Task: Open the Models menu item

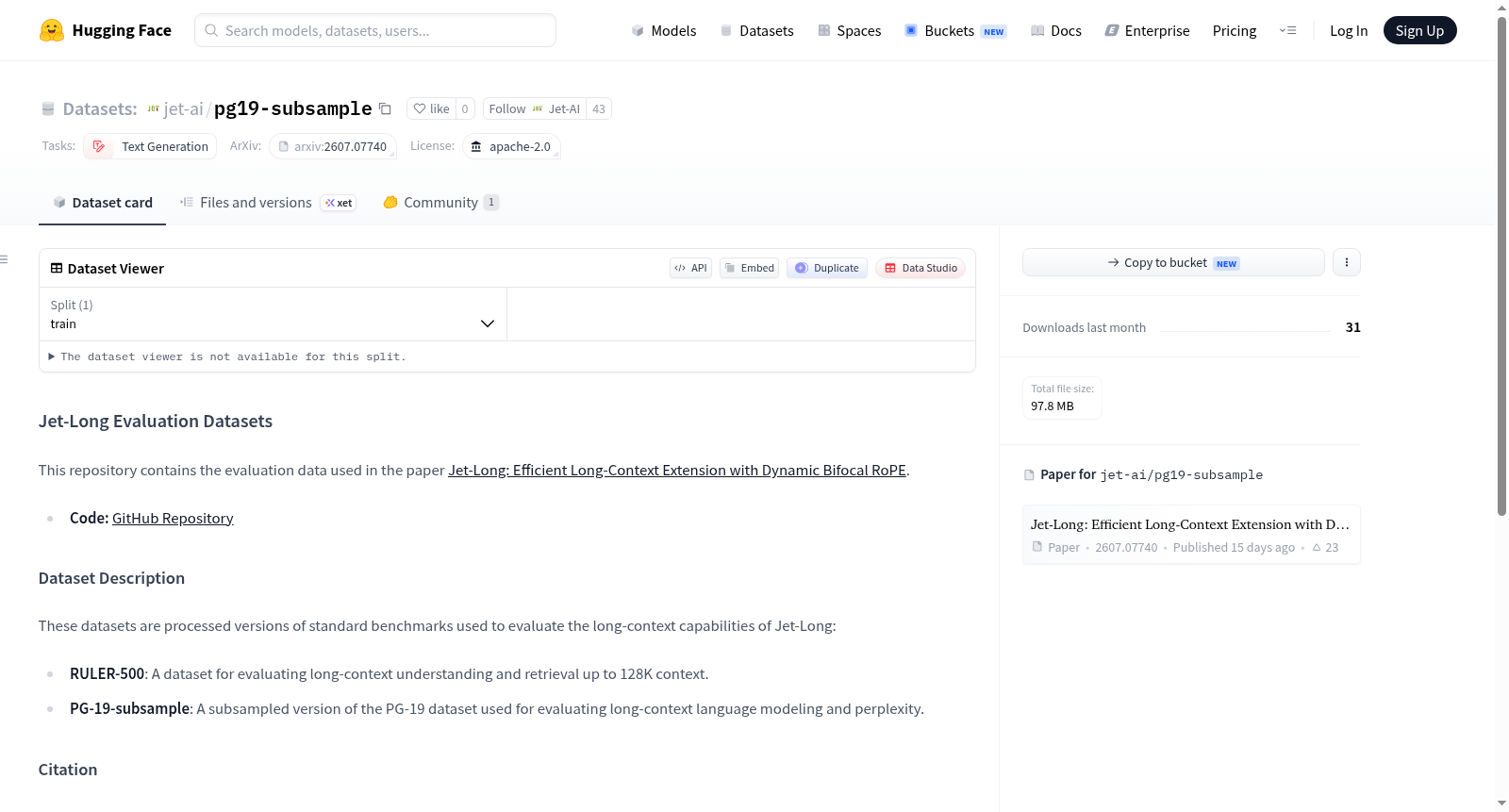Action: [x=664, y=30]
